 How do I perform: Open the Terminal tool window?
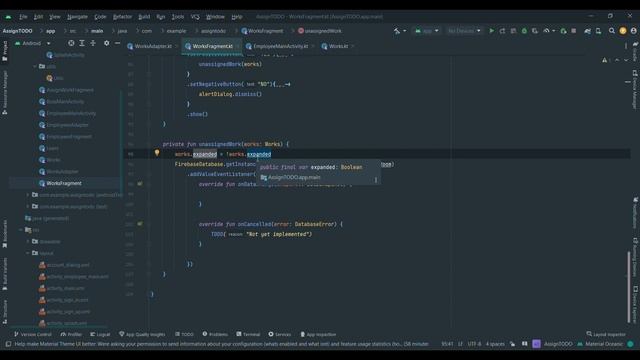(x=248, y=334)
